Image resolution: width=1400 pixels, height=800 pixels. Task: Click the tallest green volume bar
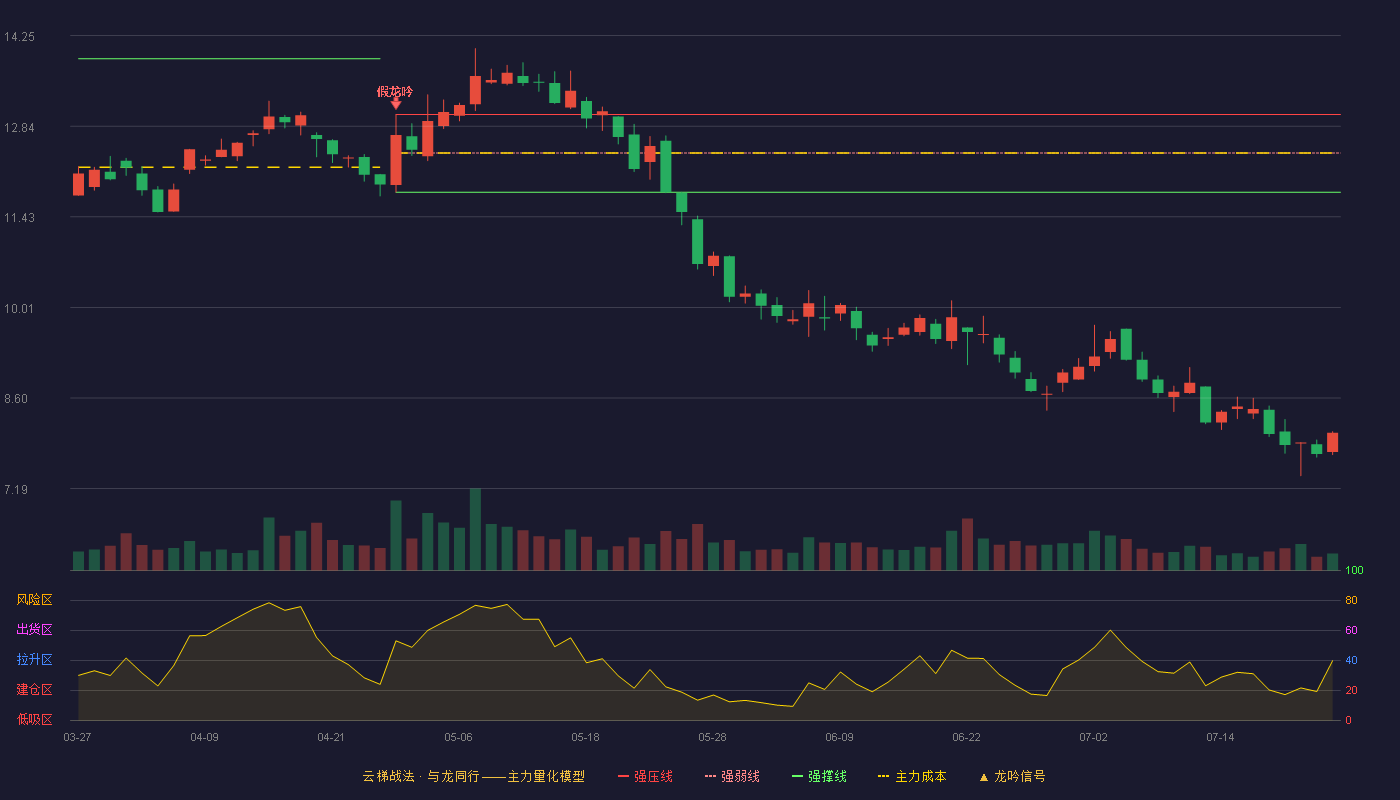tap(475, 529)
